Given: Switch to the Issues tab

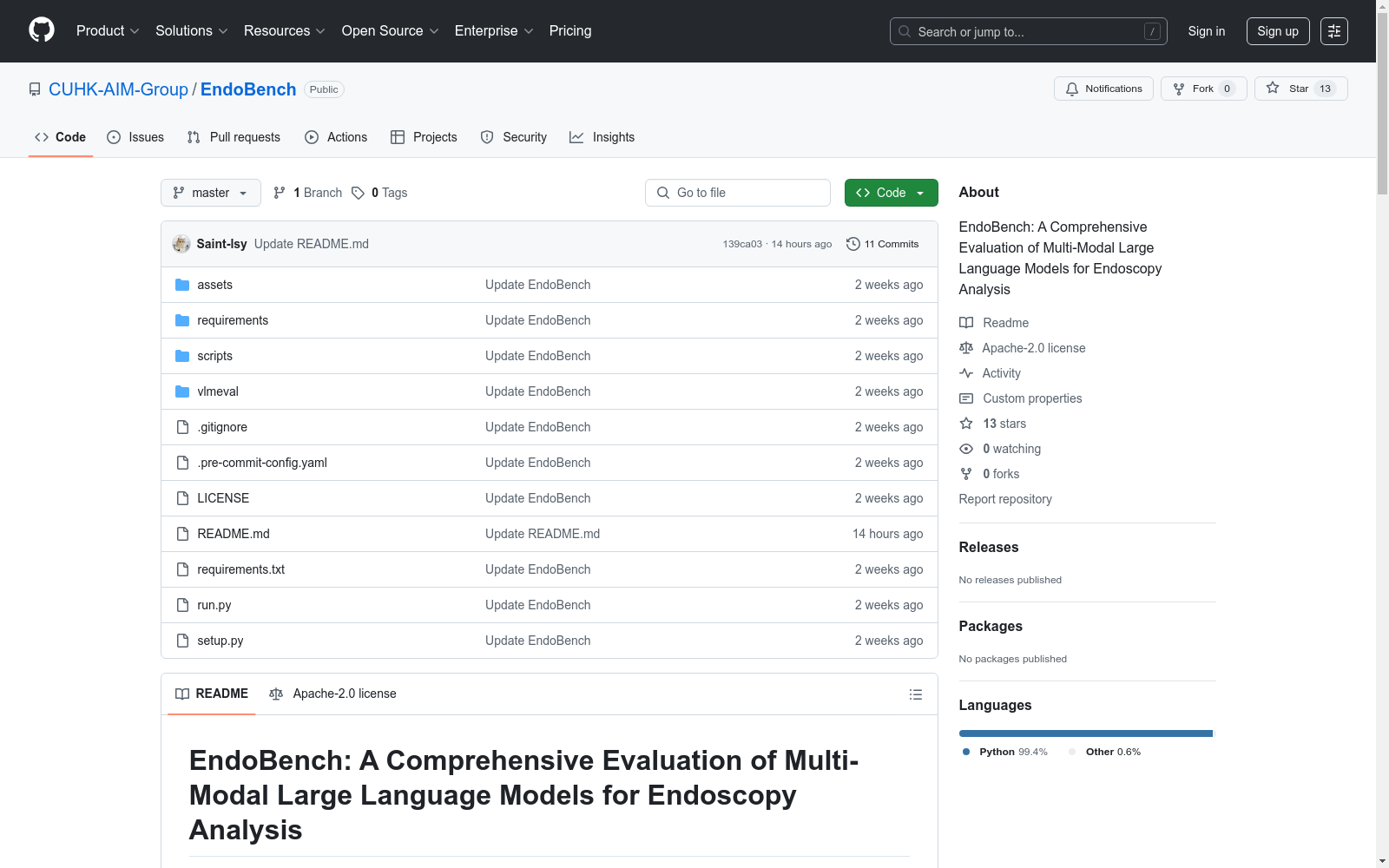Looking at the screenshot, I should click(135, 137).
